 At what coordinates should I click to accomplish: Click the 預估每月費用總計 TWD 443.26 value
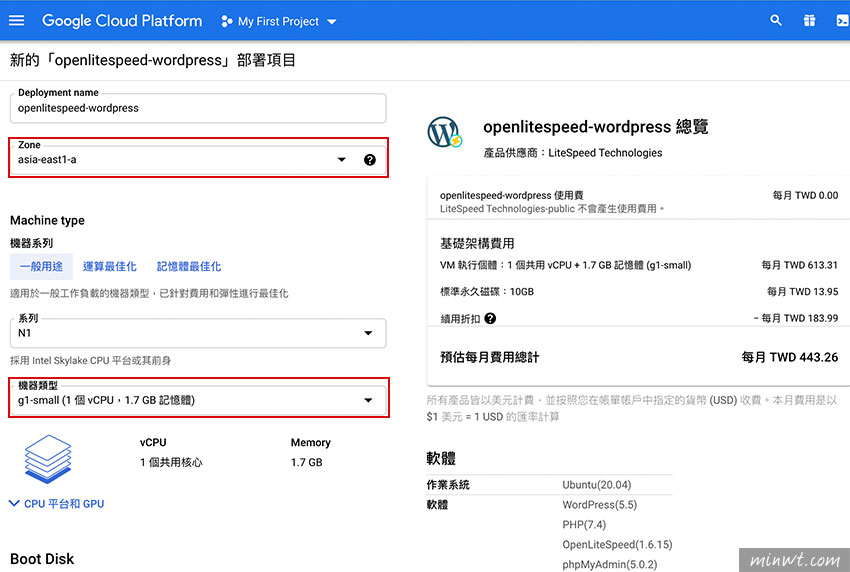coord(789,357)
